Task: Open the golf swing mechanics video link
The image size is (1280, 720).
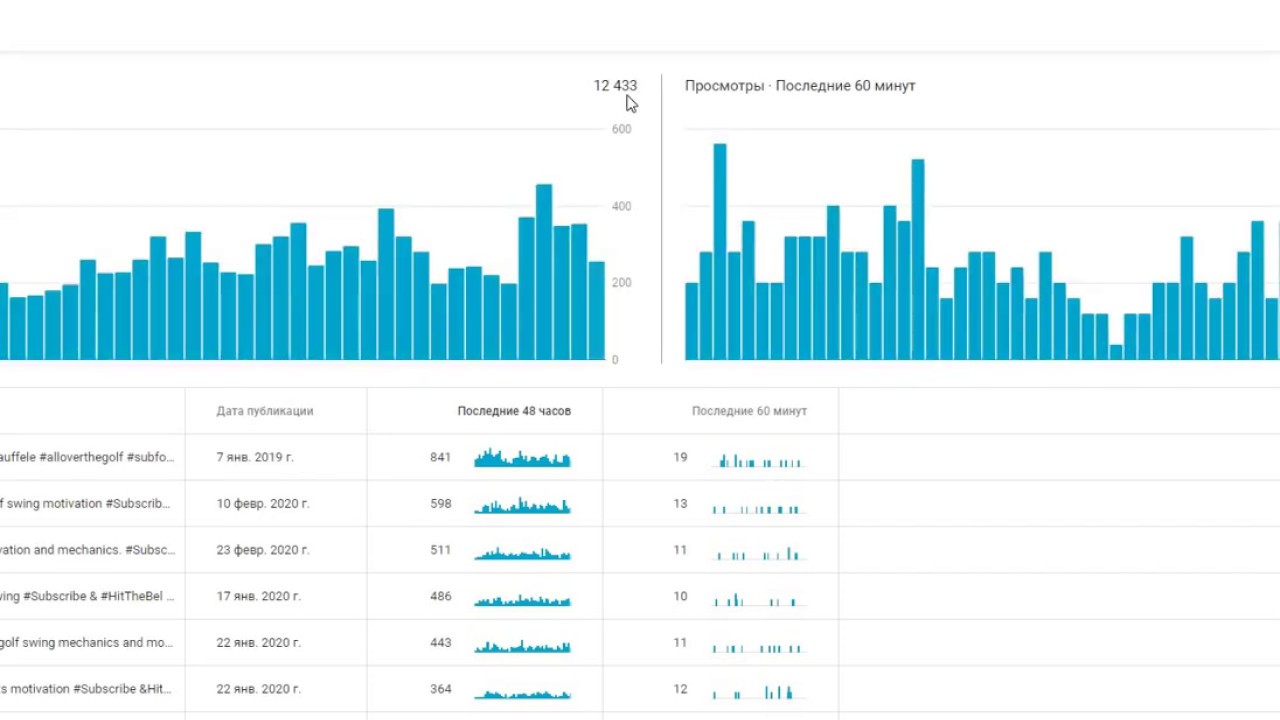Action: click(88, 643)
